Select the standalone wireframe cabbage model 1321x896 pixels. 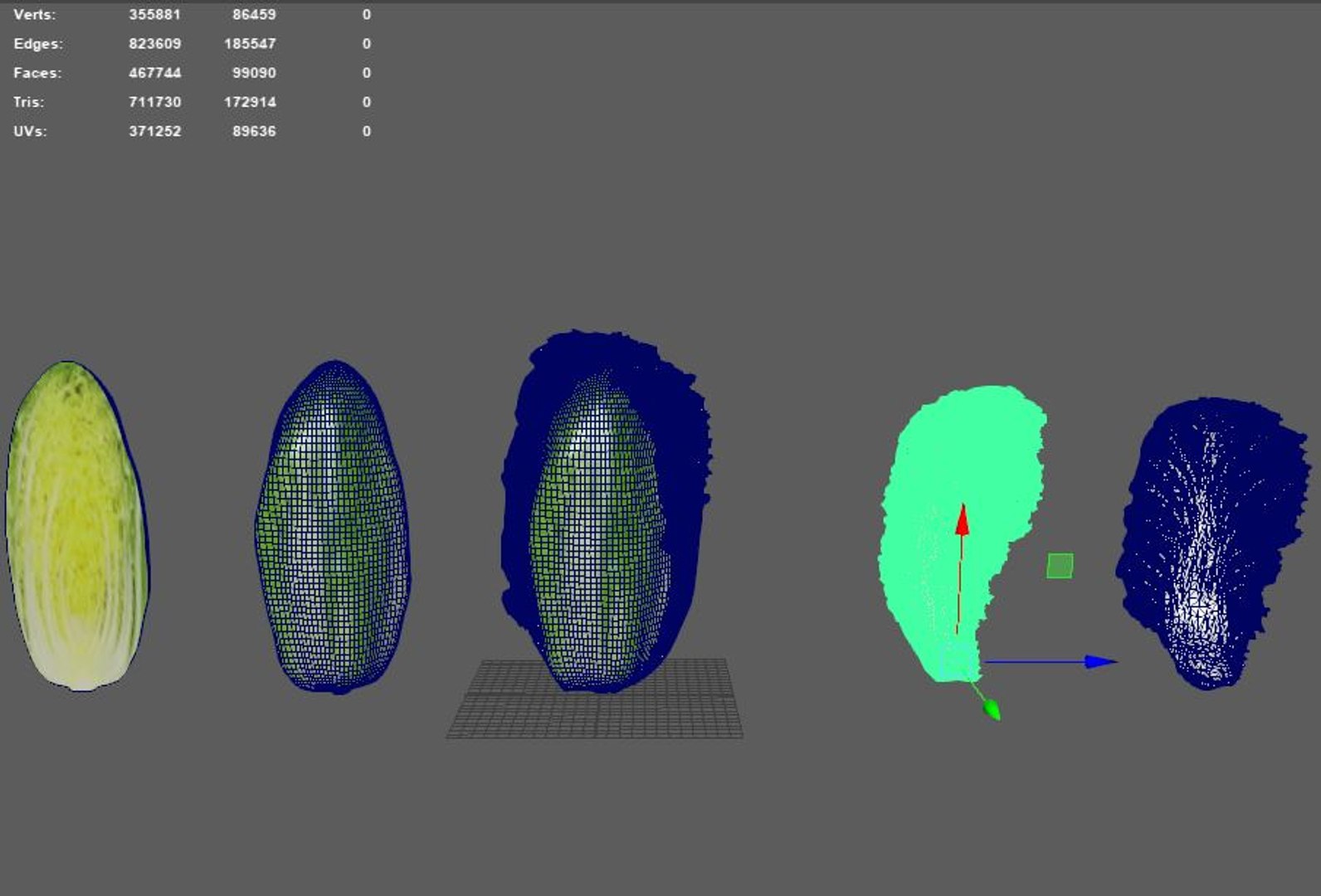pos(333,527)
